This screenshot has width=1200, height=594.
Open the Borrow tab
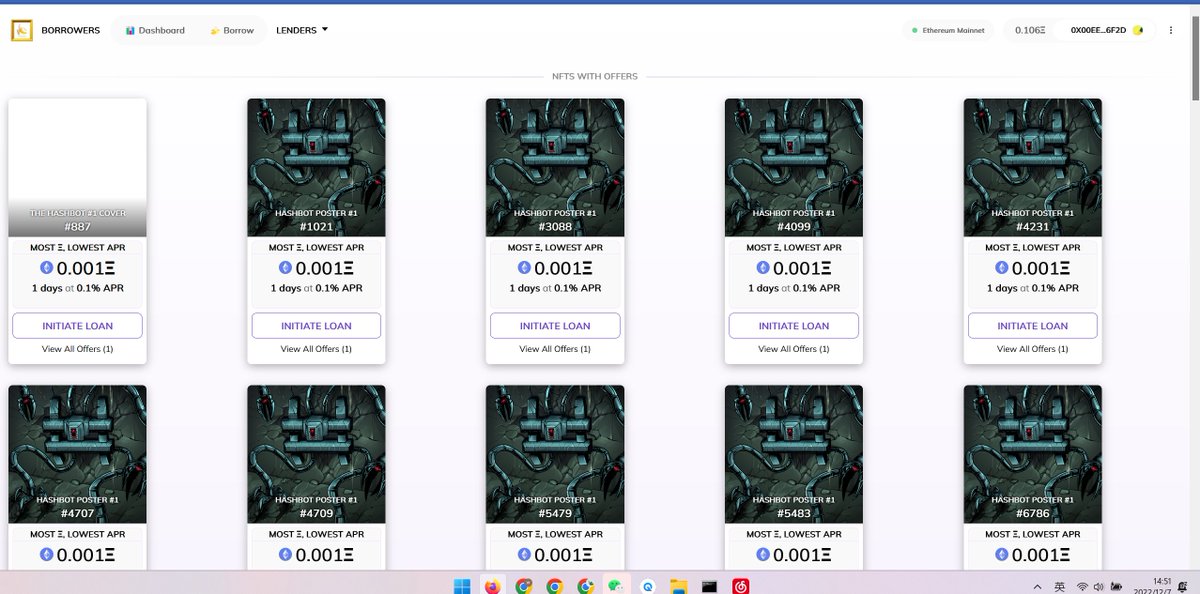[232, 31]
